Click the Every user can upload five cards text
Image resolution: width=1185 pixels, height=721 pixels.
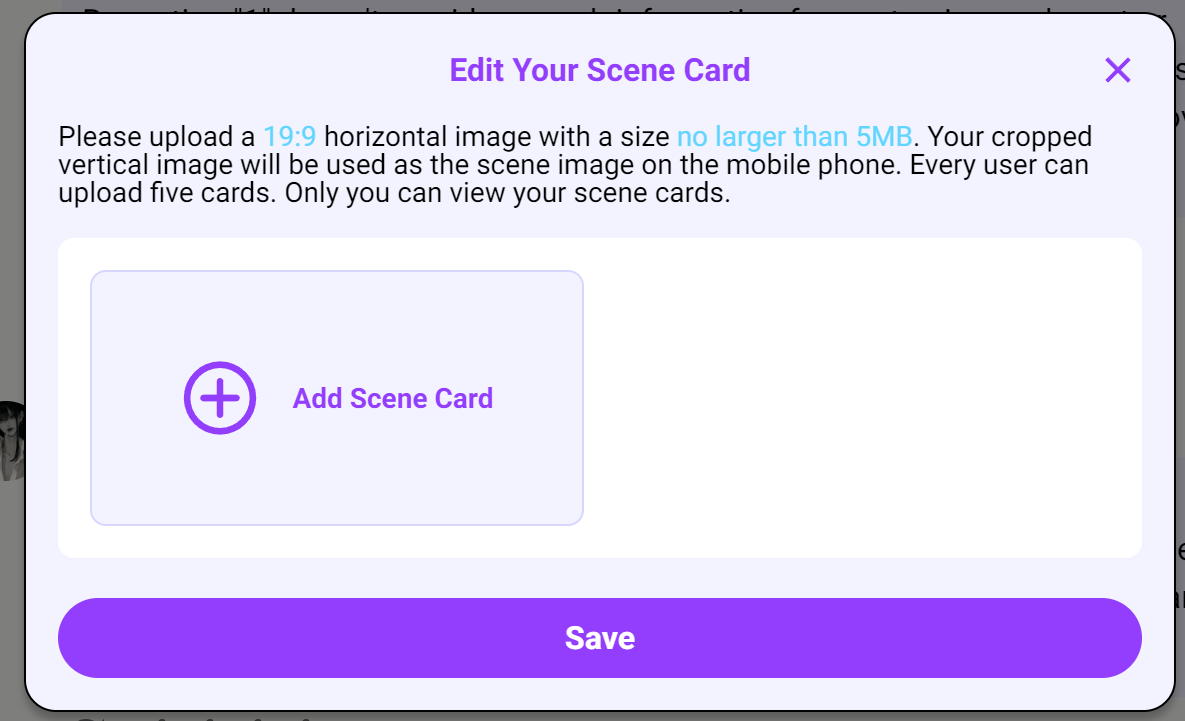pos(574,178)
